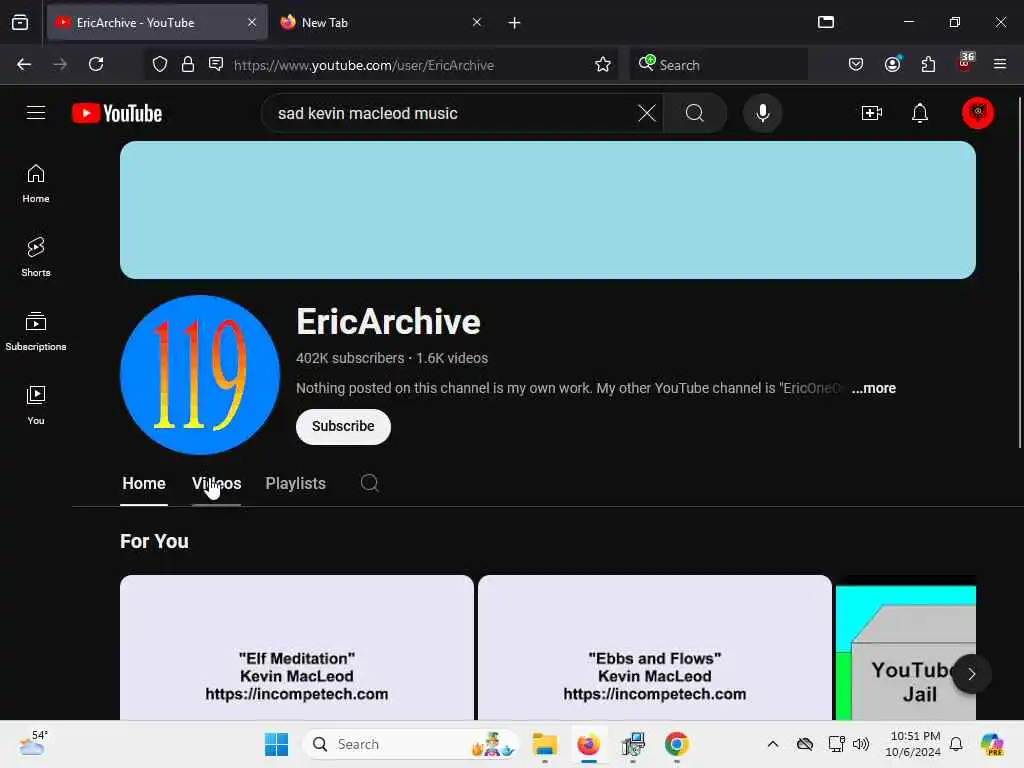Viewport: 1024px width, 768px height.
Task: Click the light blue channel banner
Action: coord(547,210)
